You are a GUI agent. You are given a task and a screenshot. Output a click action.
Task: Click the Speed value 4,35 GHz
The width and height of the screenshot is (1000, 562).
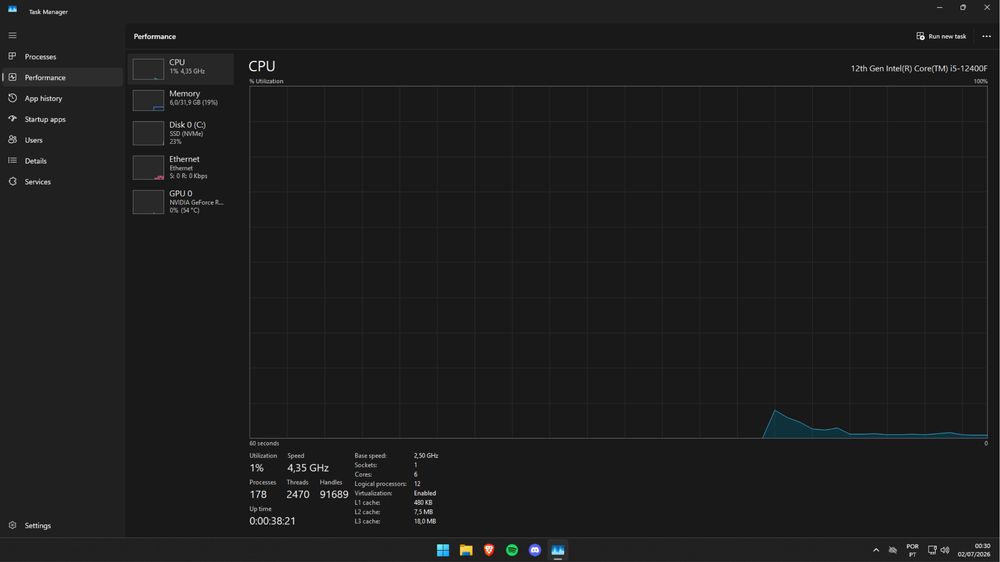(x=308, y=468)
